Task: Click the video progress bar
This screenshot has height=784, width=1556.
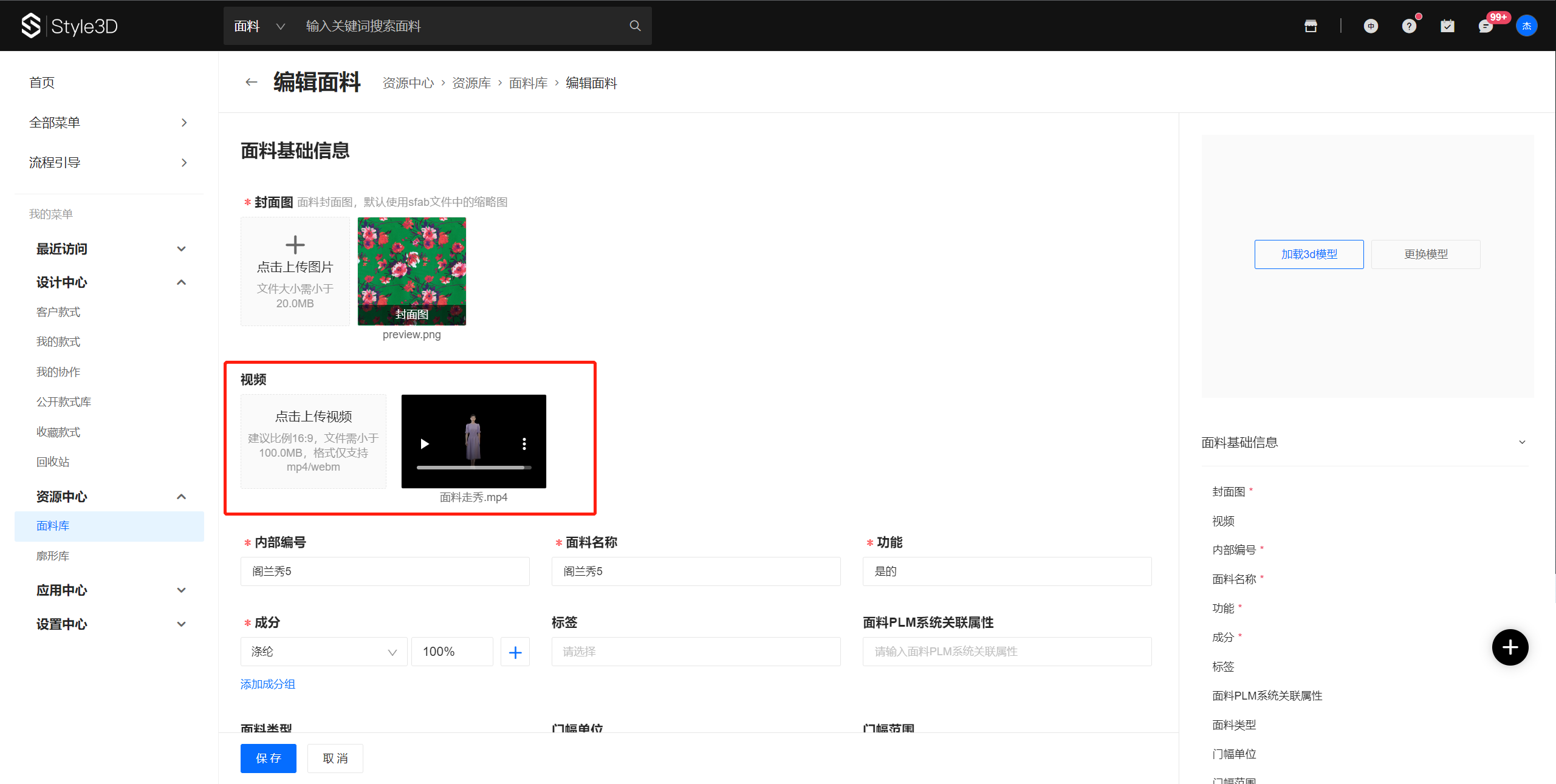Action: pos(474,468)
